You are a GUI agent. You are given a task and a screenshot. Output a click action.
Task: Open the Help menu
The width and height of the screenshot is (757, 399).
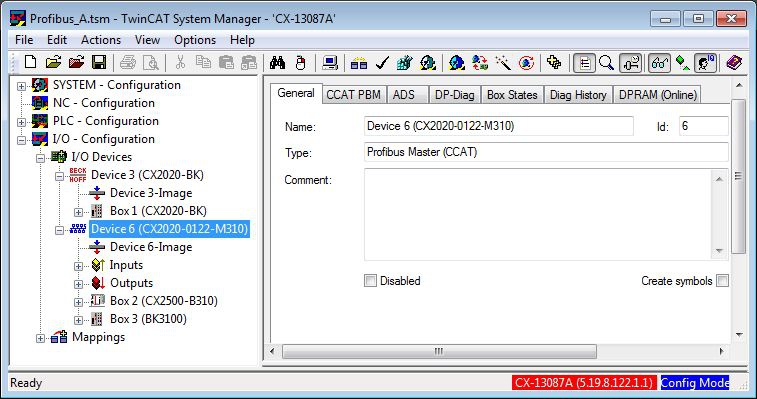(242, 40)
